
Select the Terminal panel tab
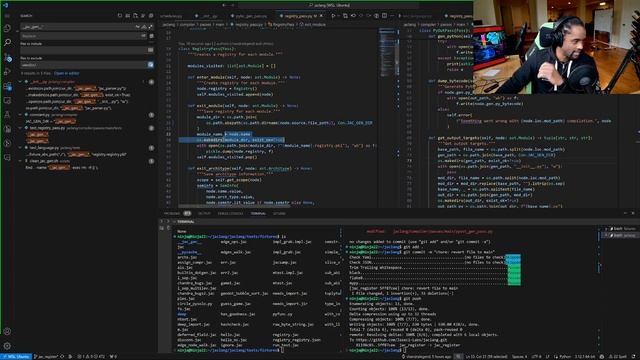pyautogui.click(x=258, y=213)
